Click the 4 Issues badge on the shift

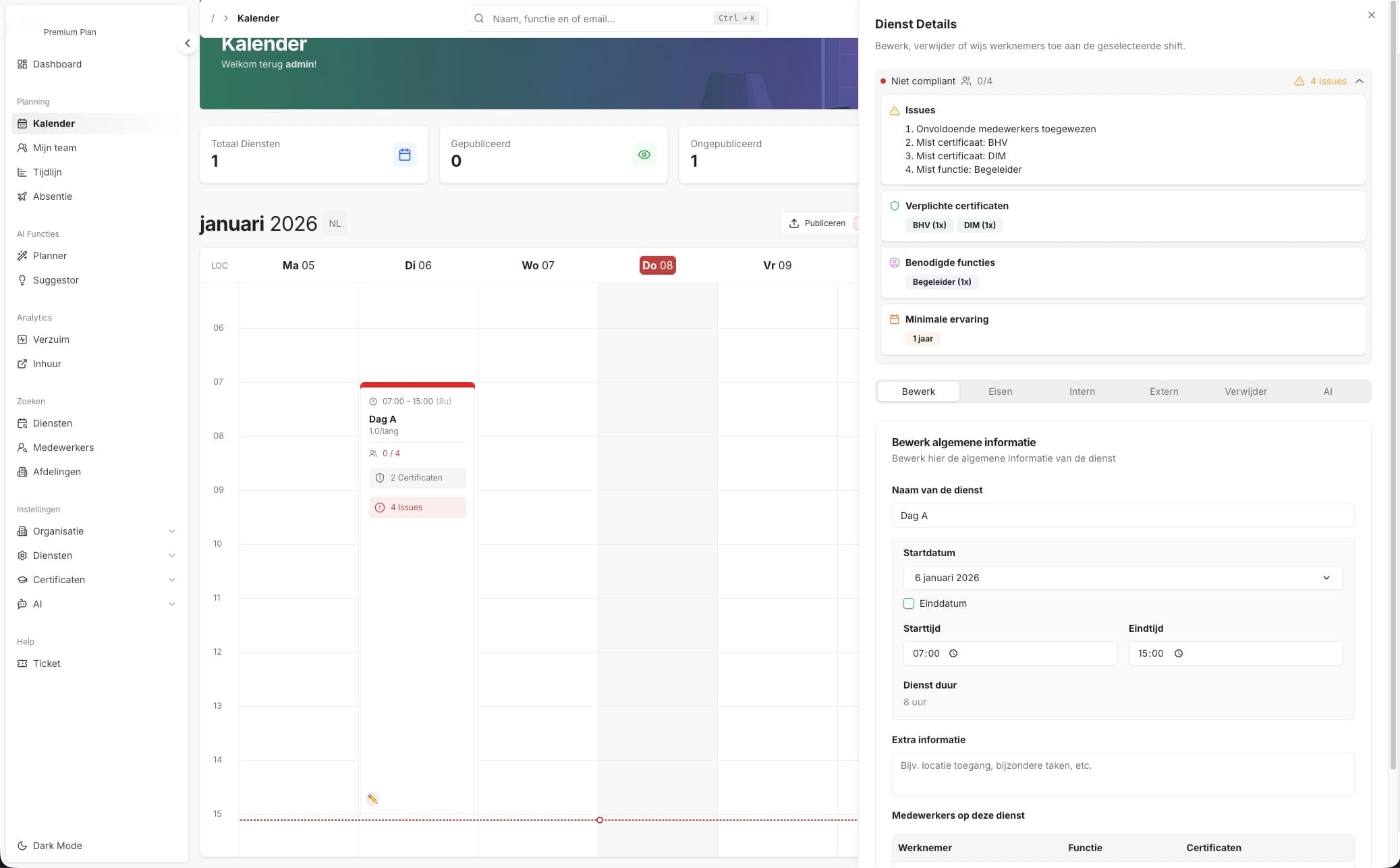pyautogui.click(x=417, y=508)
